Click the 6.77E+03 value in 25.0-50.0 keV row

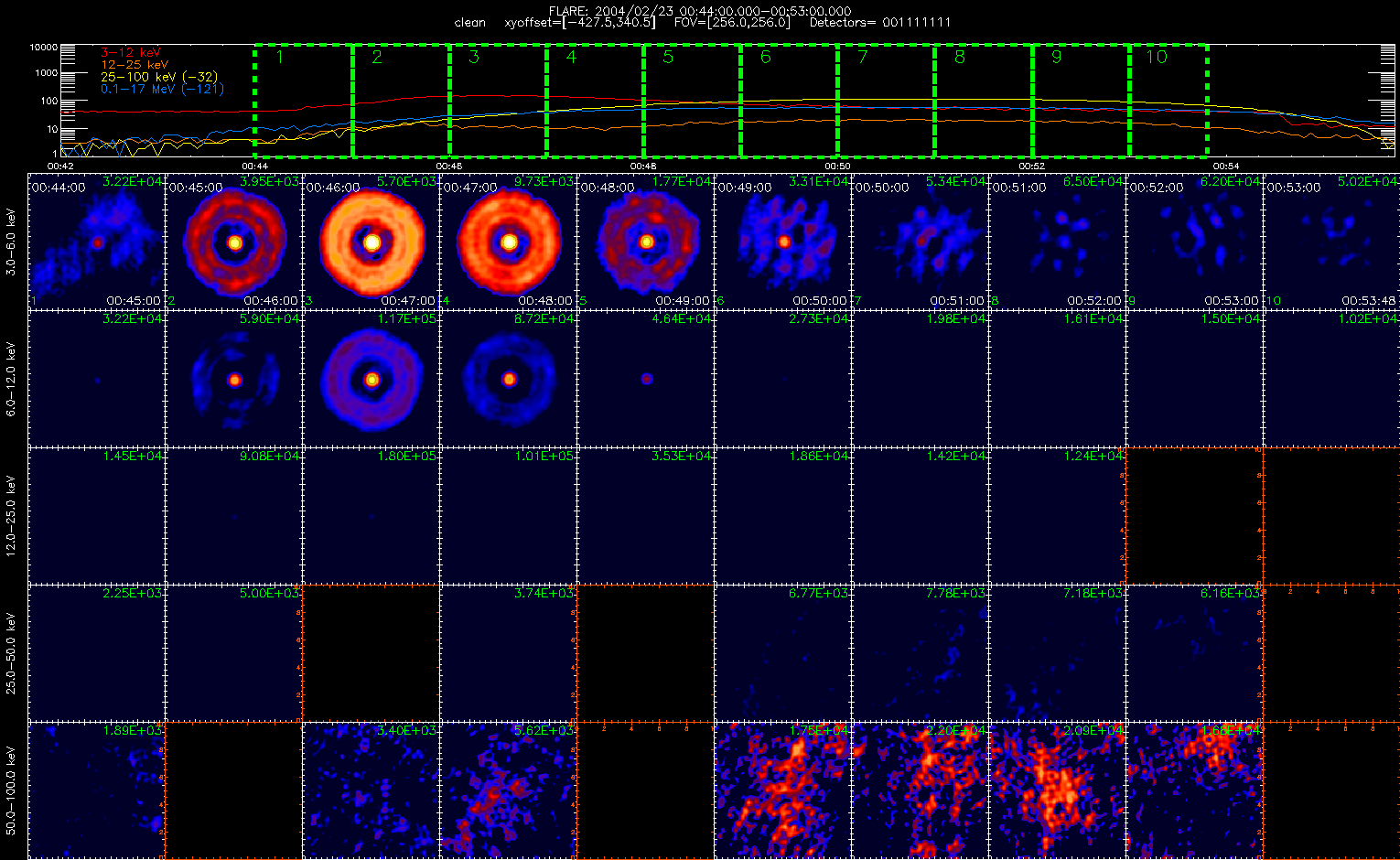tap(819, 593)
